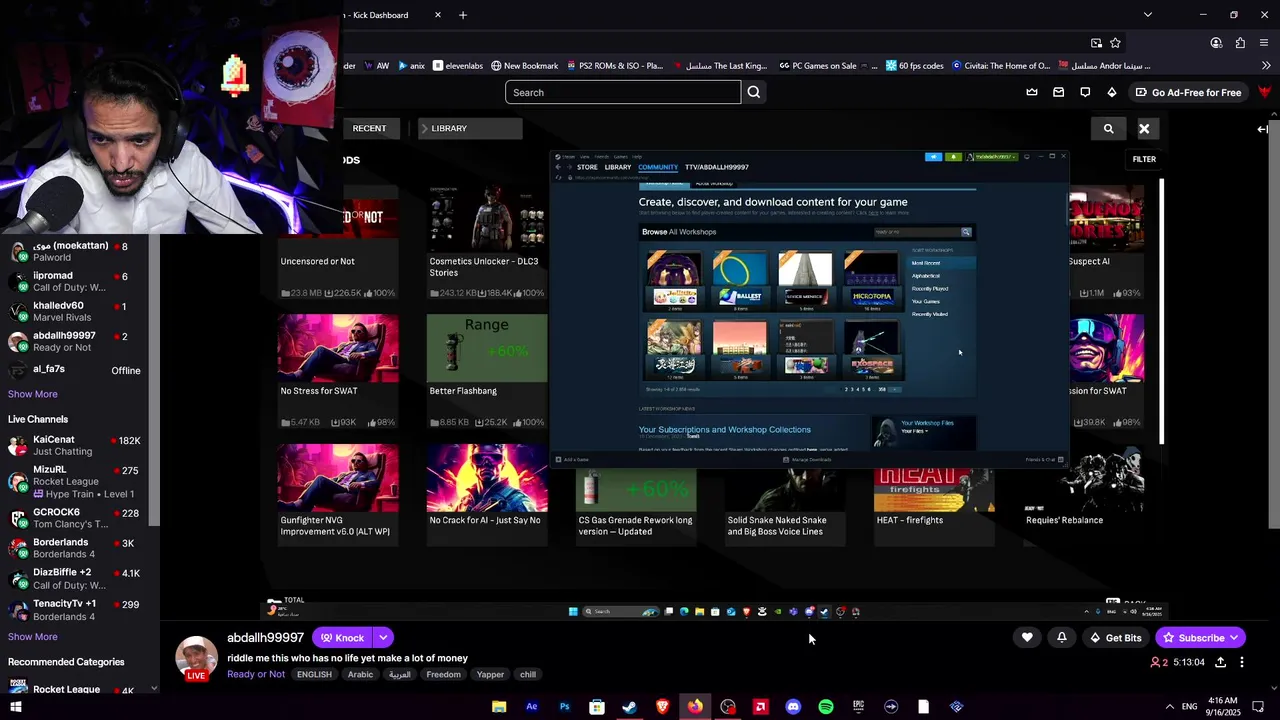Share the stream via upload icon

tap(1220, 662)
